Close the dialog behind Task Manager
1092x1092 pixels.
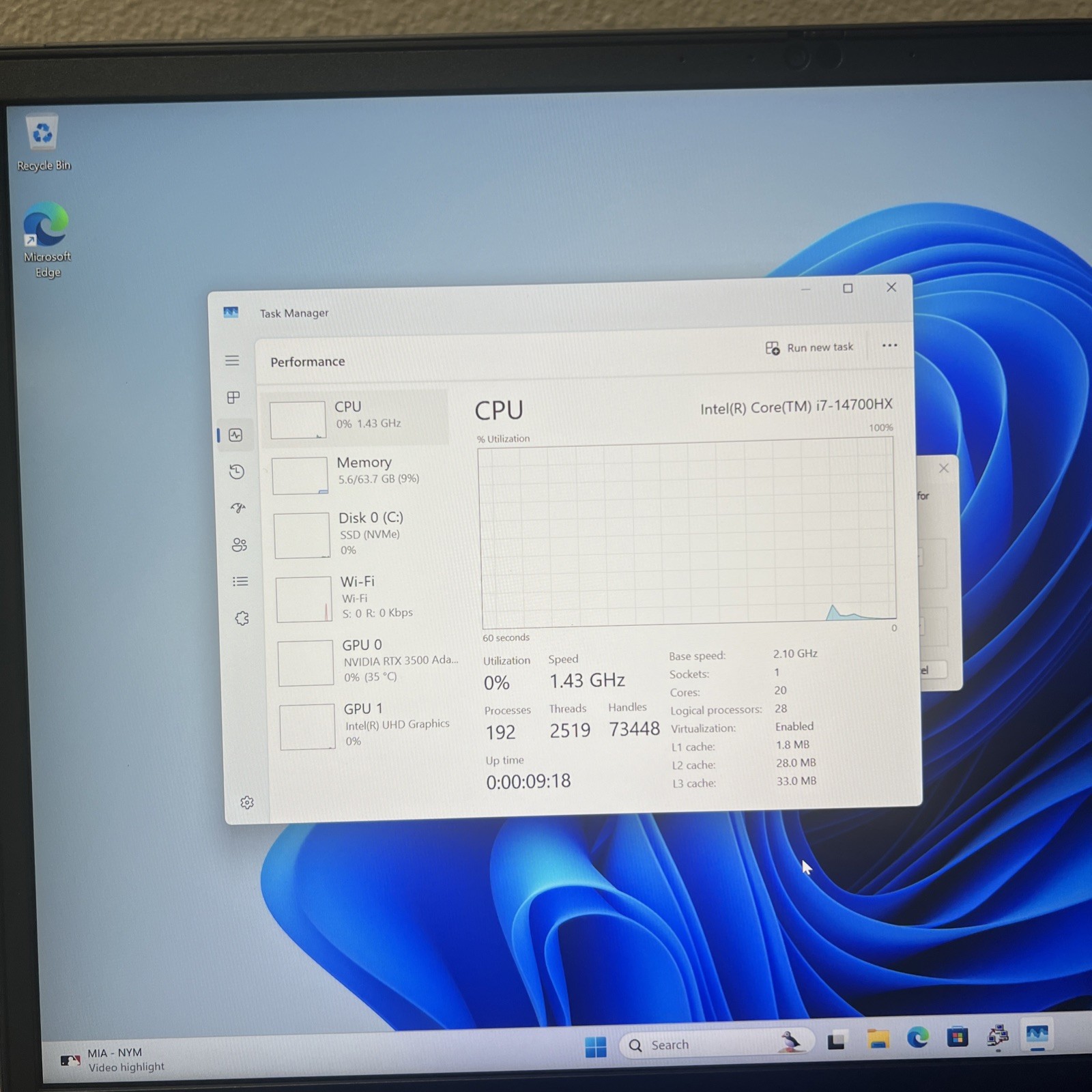(x=944, y=468)
